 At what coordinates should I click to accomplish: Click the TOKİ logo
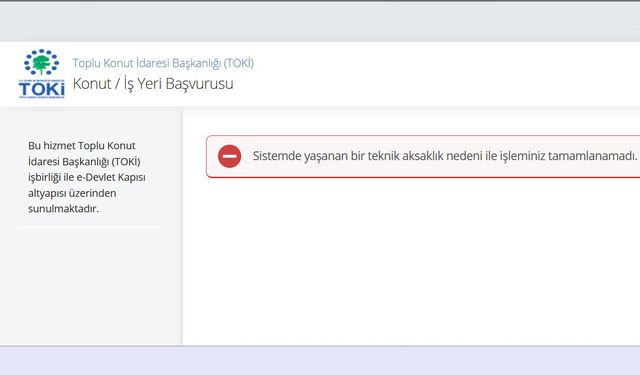pyautogui.click(x=42, y=74)
